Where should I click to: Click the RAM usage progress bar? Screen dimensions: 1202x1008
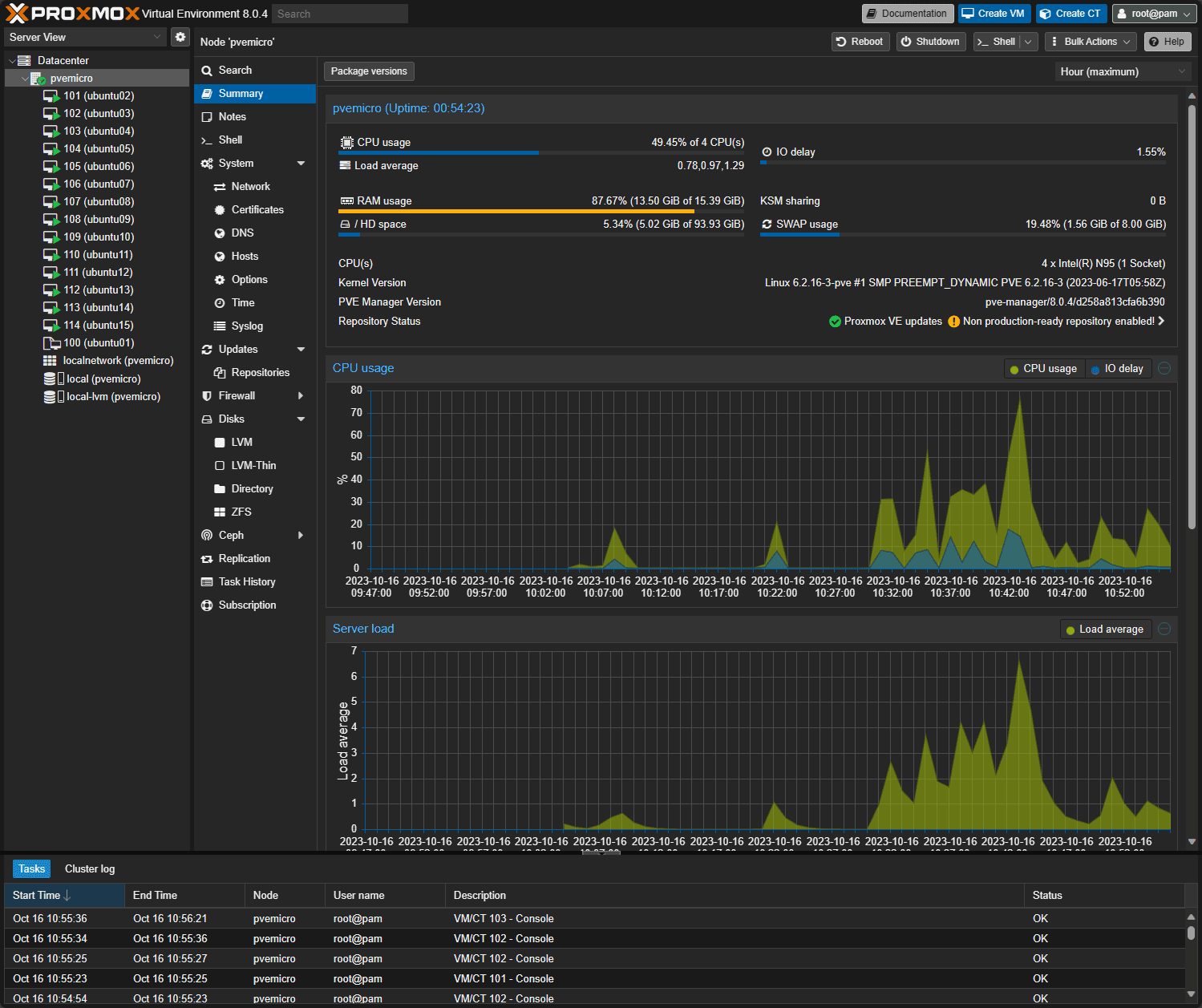pyautogui.click(x=540, y=212)
